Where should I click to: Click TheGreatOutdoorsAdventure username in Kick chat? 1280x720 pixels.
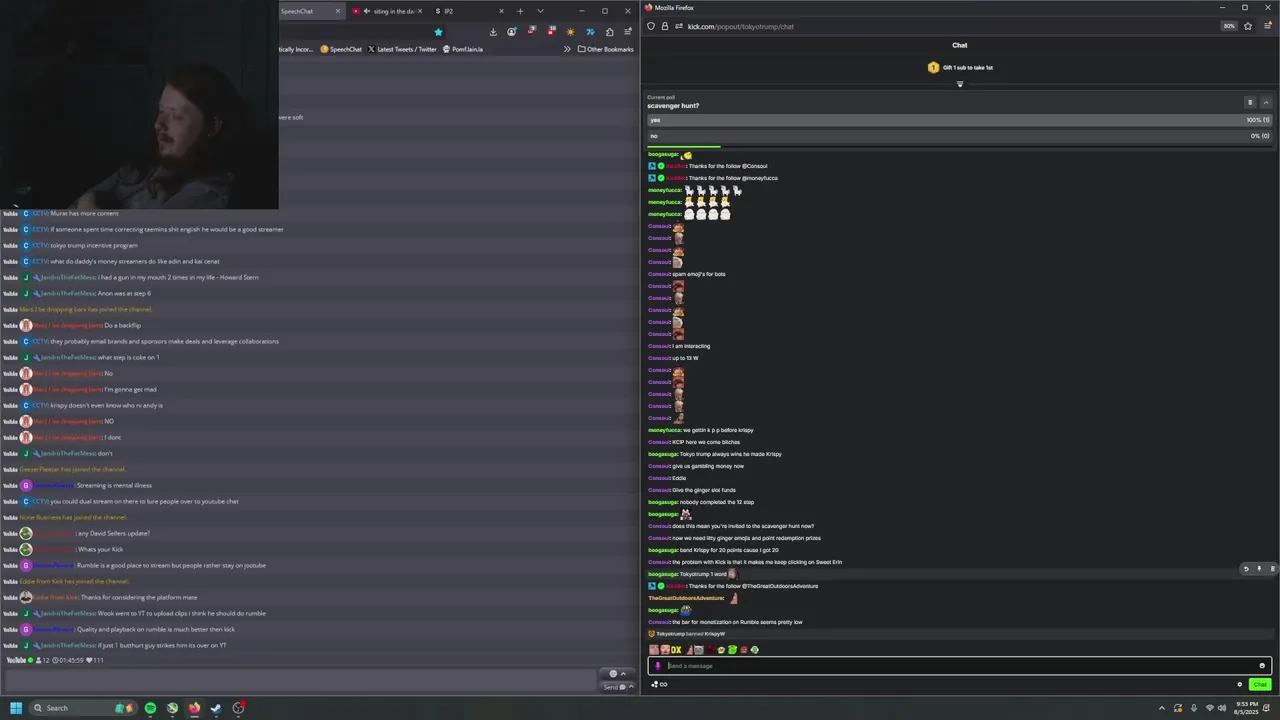pos(686,598)
